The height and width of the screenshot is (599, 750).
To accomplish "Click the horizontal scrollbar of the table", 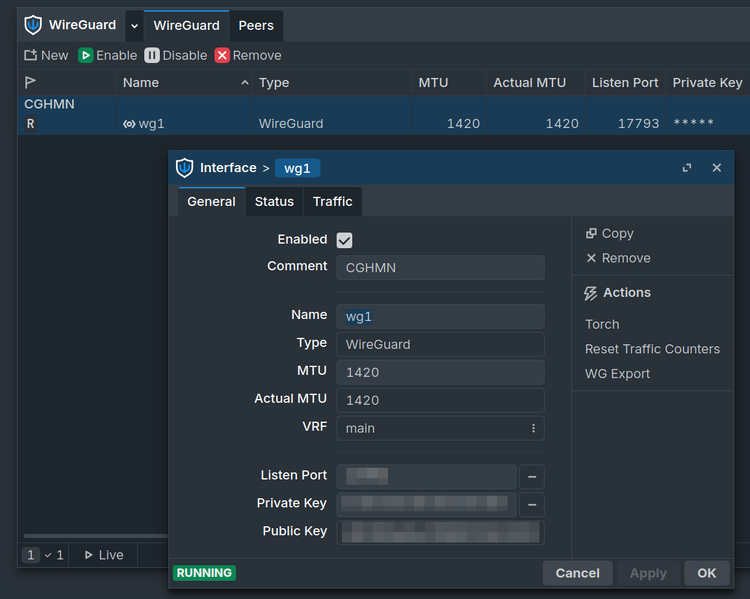I will [x=96, y=536].
